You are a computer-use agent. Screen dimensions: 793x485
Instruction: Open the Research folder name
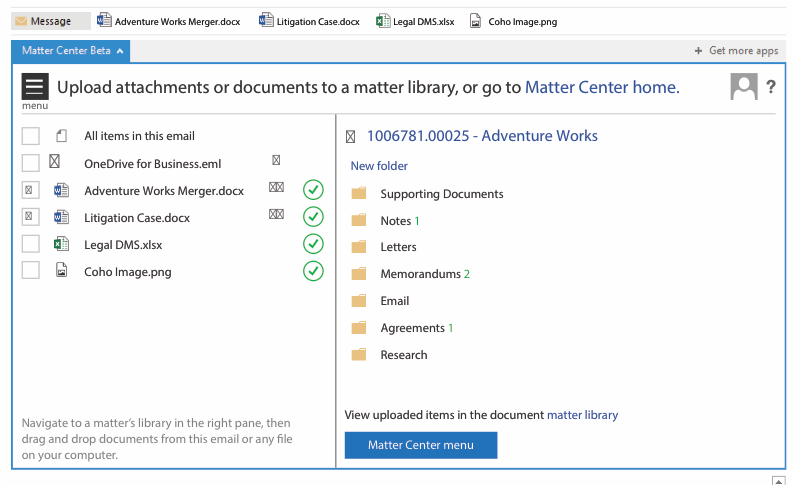404,355
